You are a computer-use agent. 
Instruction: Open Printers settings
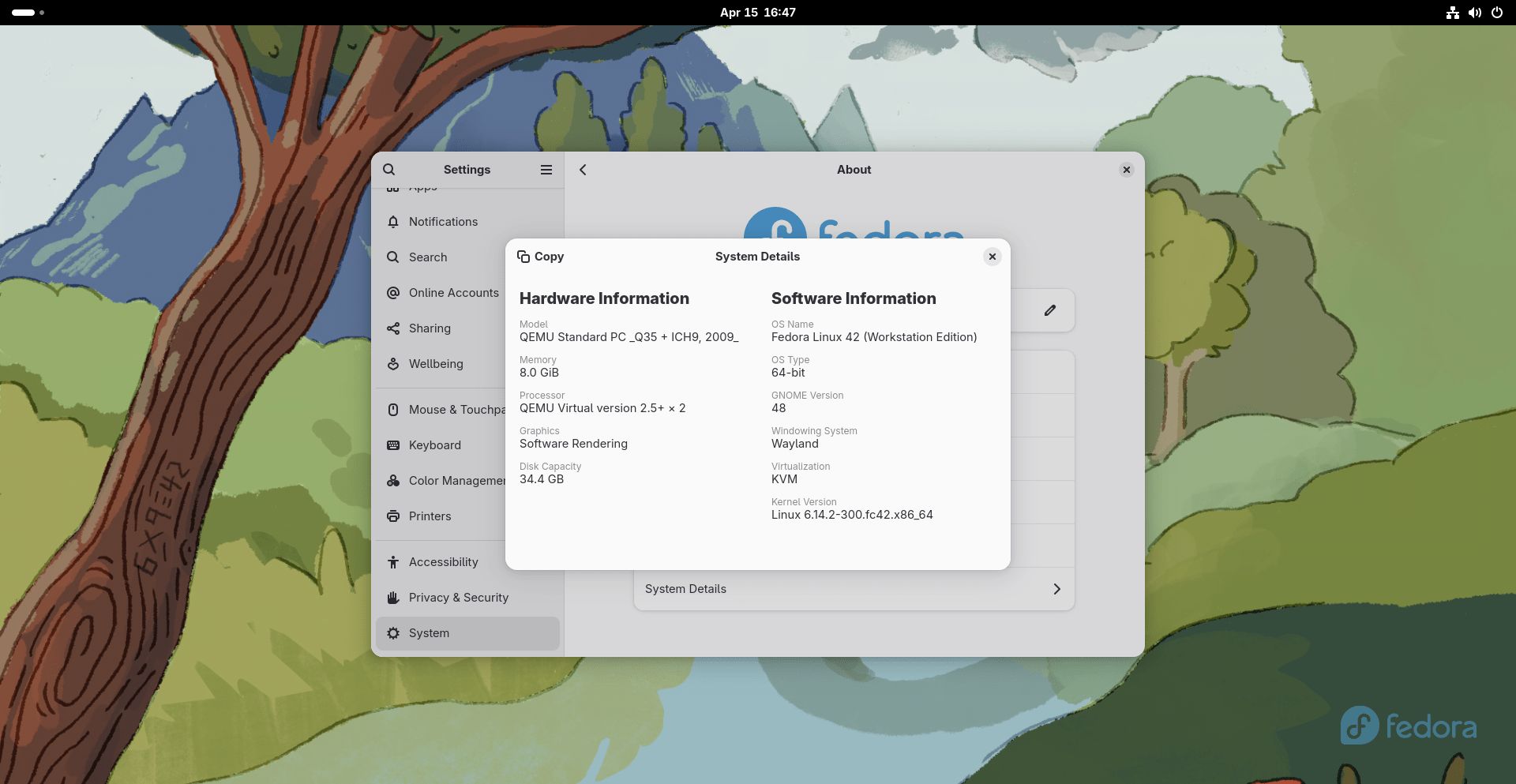click(x=392, y=516)
